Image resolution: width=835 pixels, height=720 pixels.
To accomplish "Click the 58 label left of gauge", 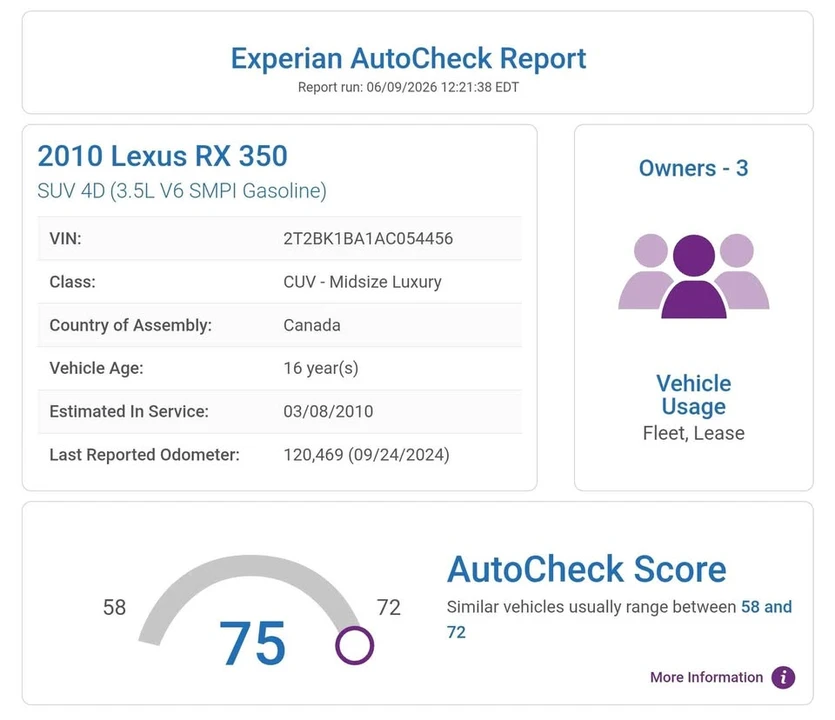I will 114,608.
